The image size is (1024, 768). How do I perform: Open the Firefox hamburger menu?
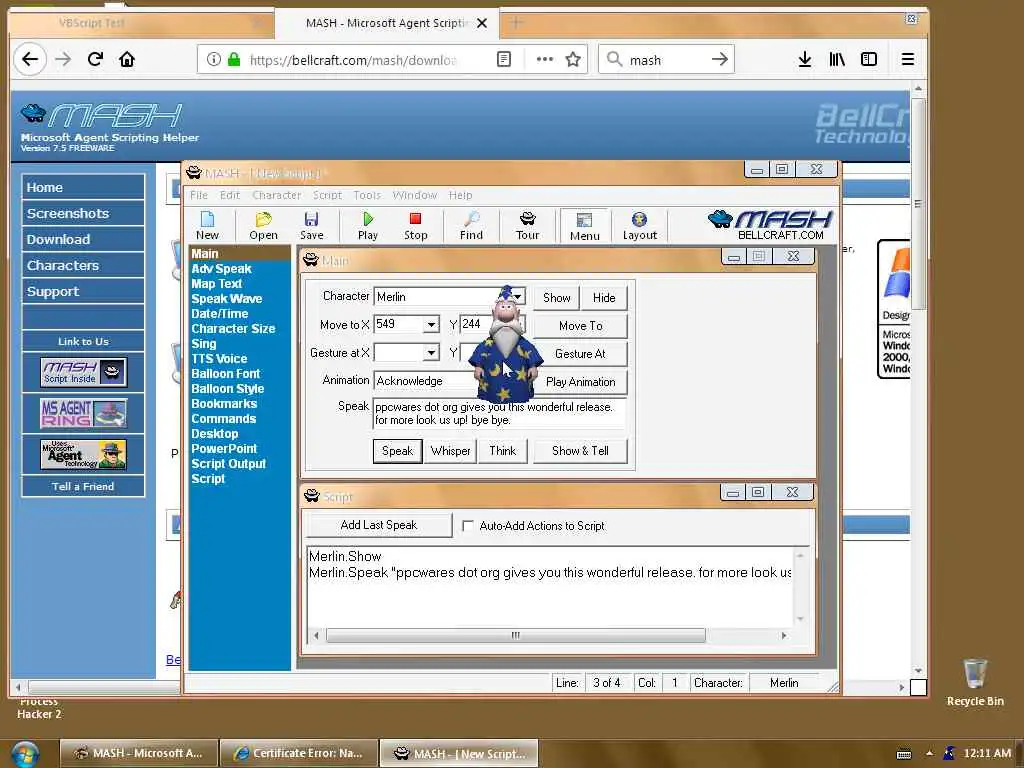tap(907, 59)
